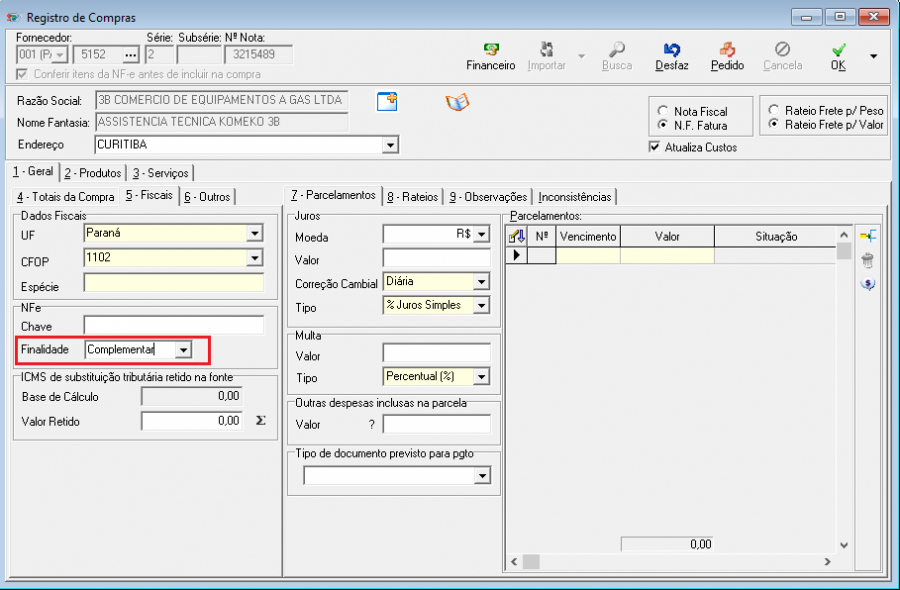The height and width of the screenshot is (590, 900).
Task: Click the Chave NFe input field
Action: pos(173,326)
